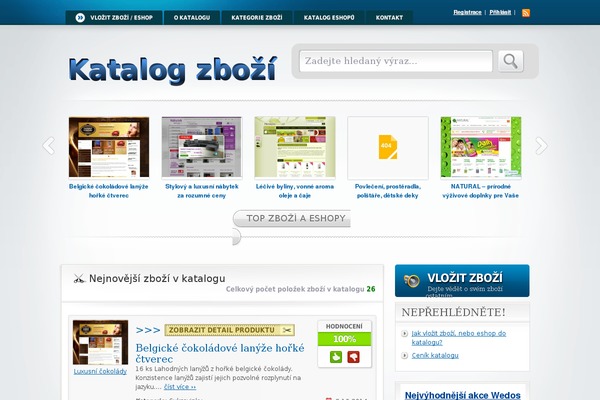Click Nejvýhodnější akce Wedos link

[x=462, y=395]
